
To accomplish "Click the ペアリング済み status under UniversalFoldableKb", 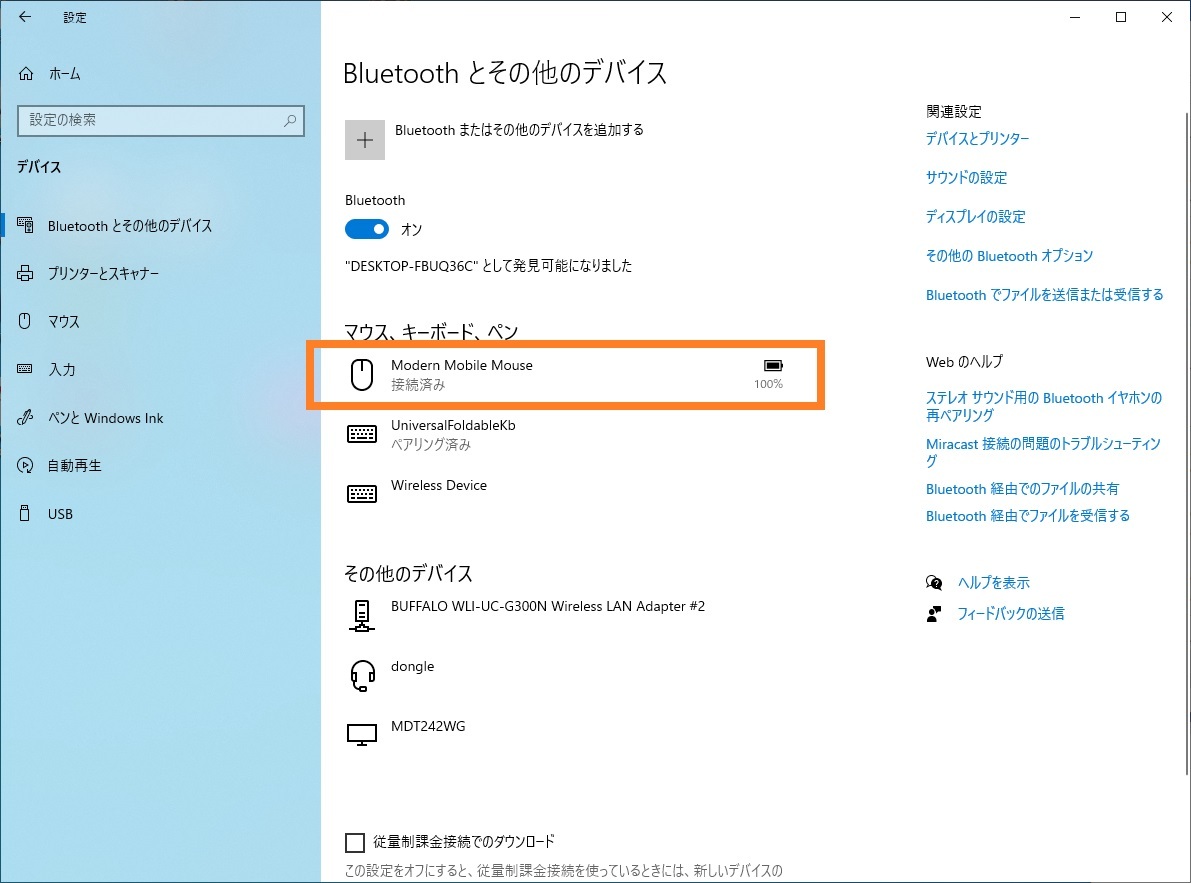I will coord(431,445).
